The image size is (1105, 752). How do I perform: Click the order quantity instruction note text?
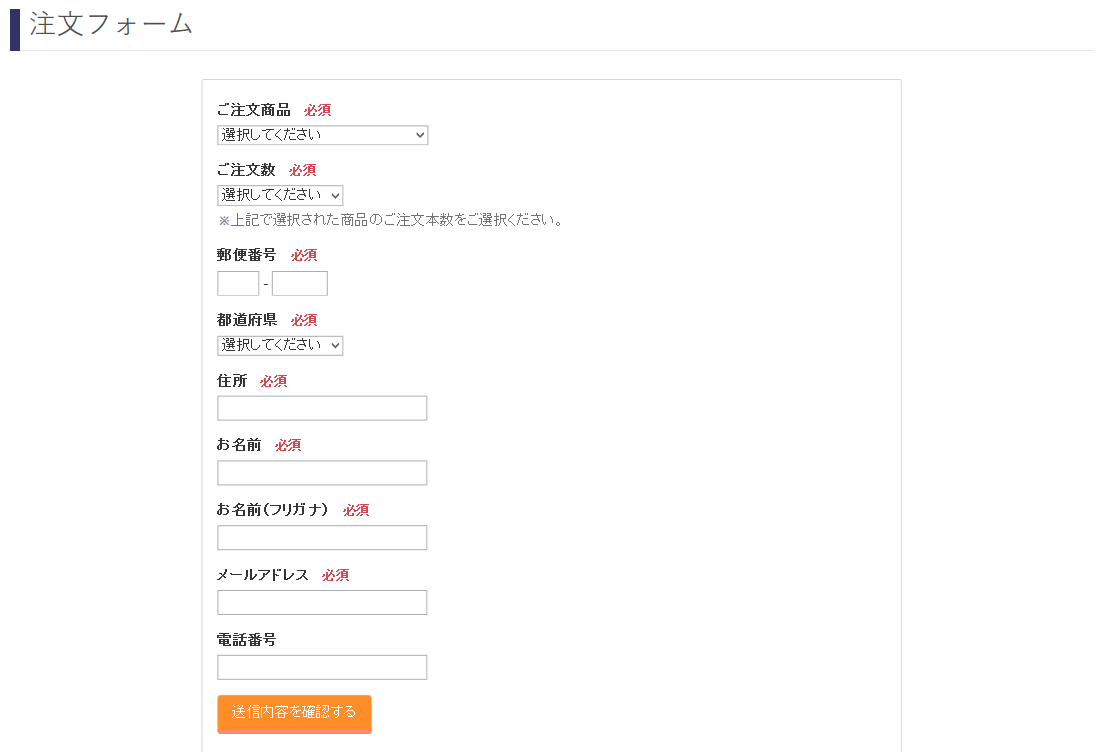tap(389, 219)
